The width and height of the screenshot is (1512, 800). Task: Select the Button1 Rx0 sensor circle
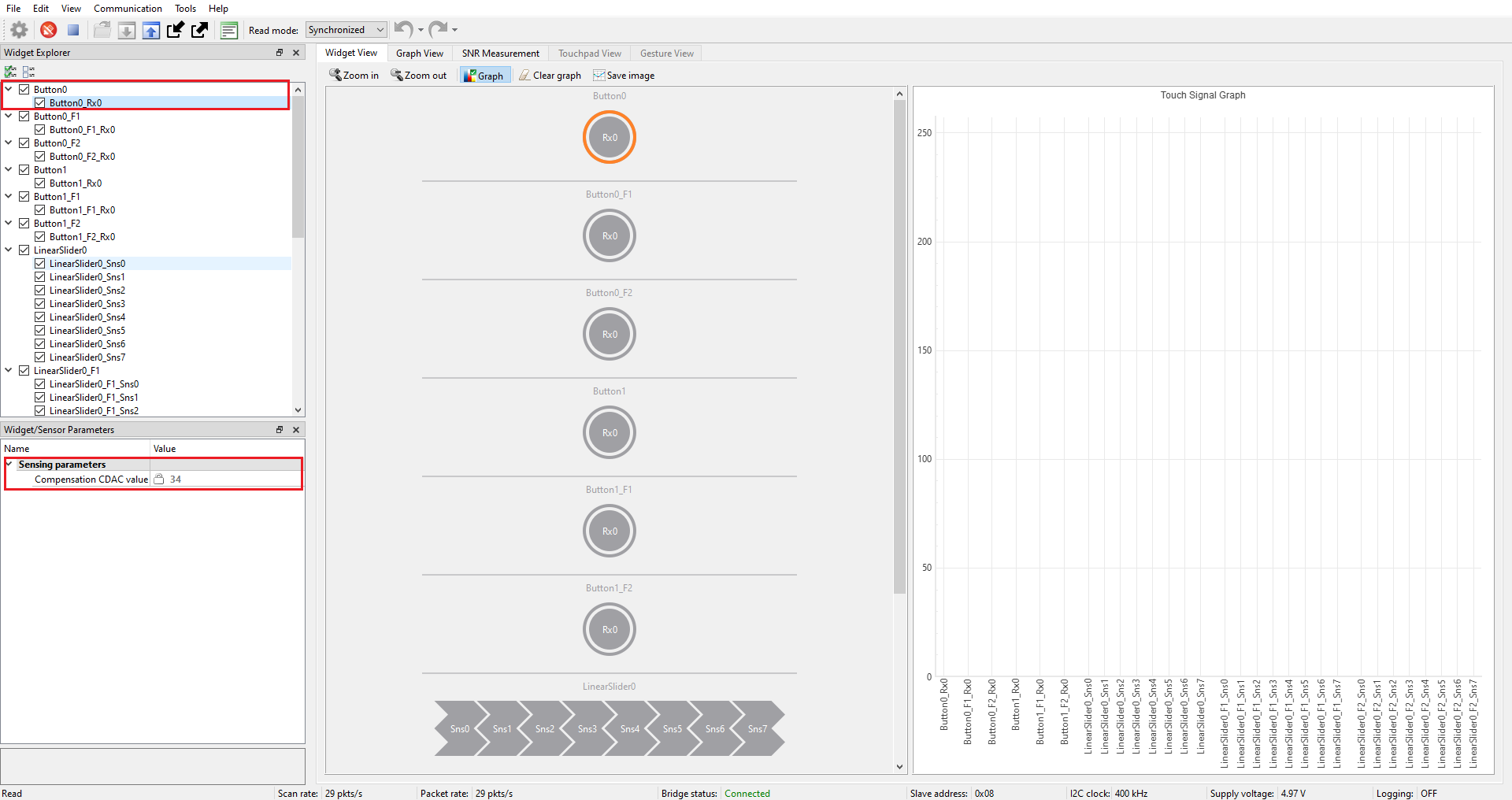tap(610, 432)
